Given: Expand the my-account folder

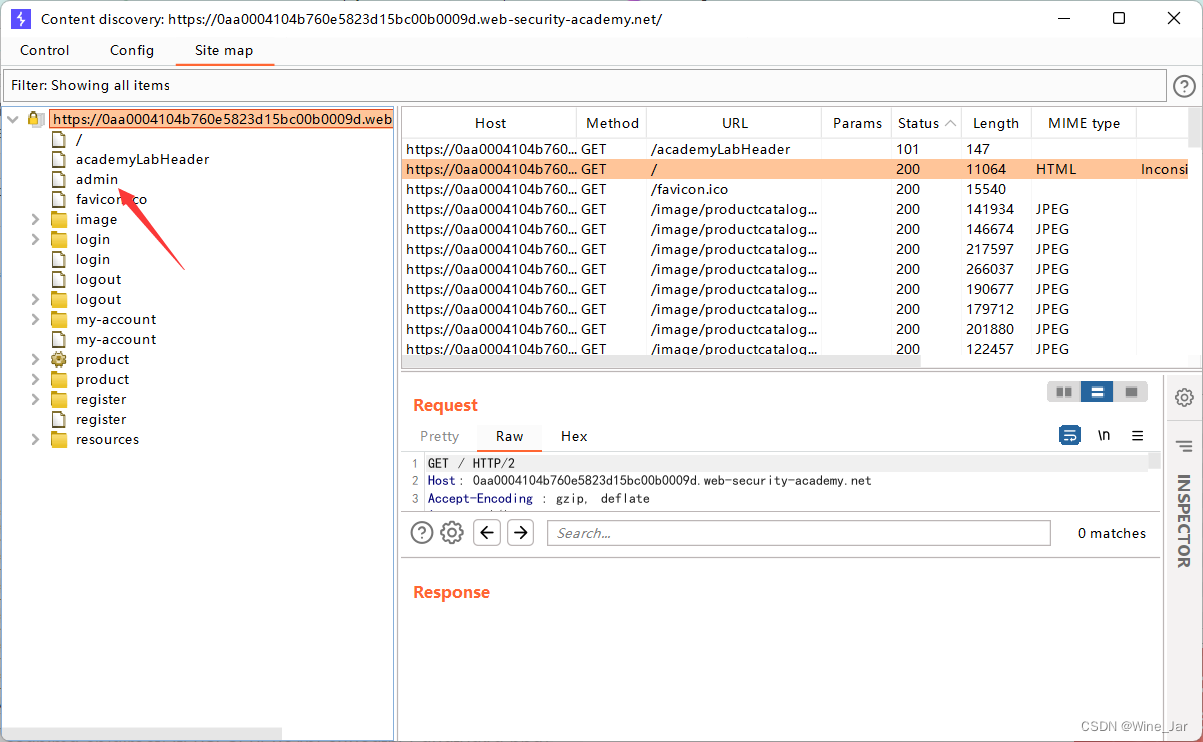Looking at the screenshot, I should coord(36,319).
